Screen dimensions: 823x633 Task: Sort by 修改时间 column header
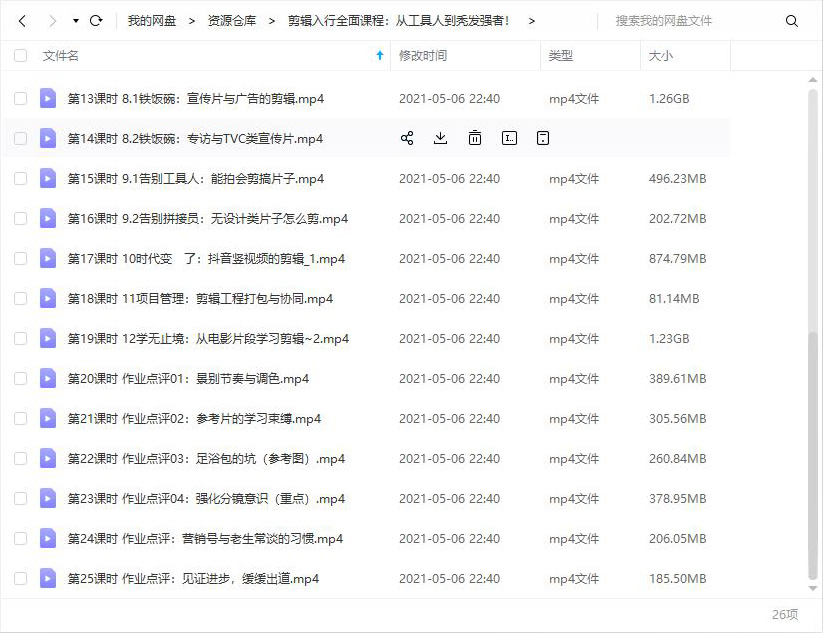tap(423, 55)
